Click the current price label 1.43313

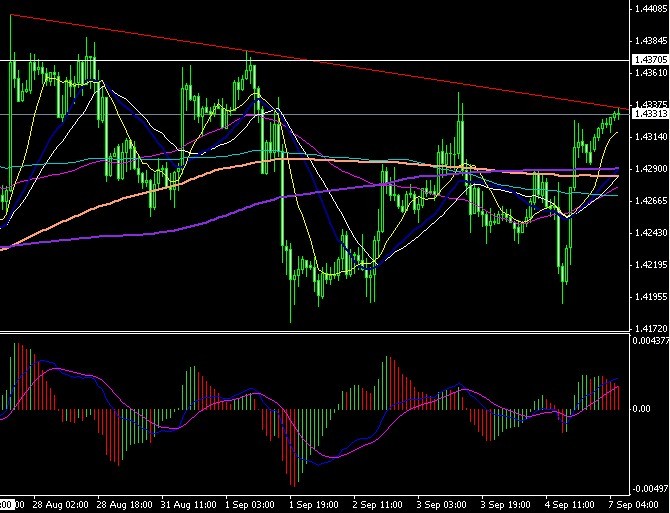click(651, 113)
